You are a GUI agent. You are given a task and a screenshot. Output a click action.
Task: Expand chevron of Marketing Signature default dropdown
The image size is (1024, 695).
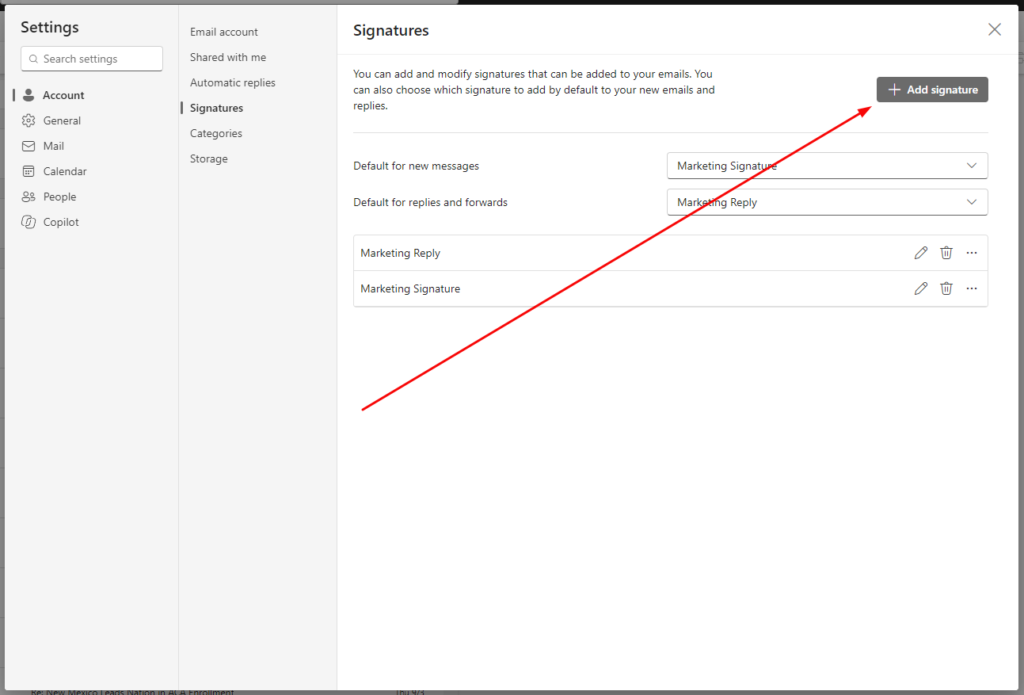(x=972, y=166)
